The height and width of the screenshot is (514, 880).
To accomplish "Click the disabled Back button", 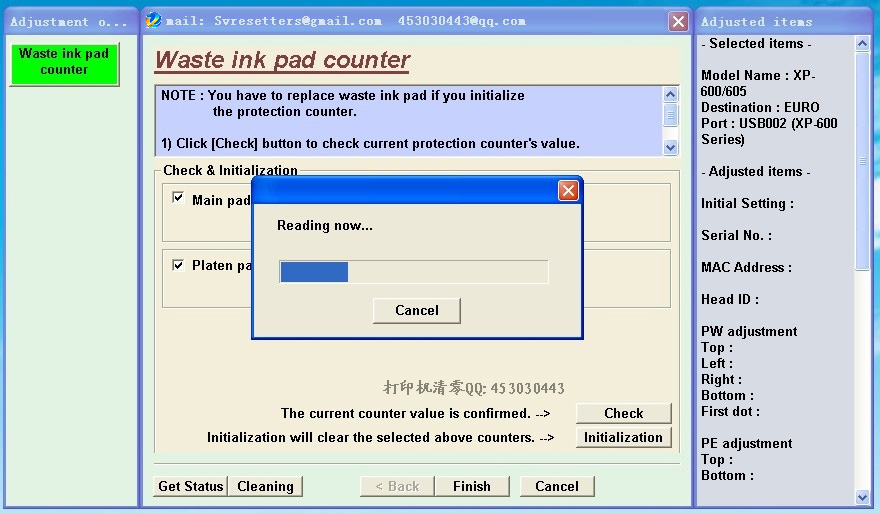I will click(x=397, y=486).
